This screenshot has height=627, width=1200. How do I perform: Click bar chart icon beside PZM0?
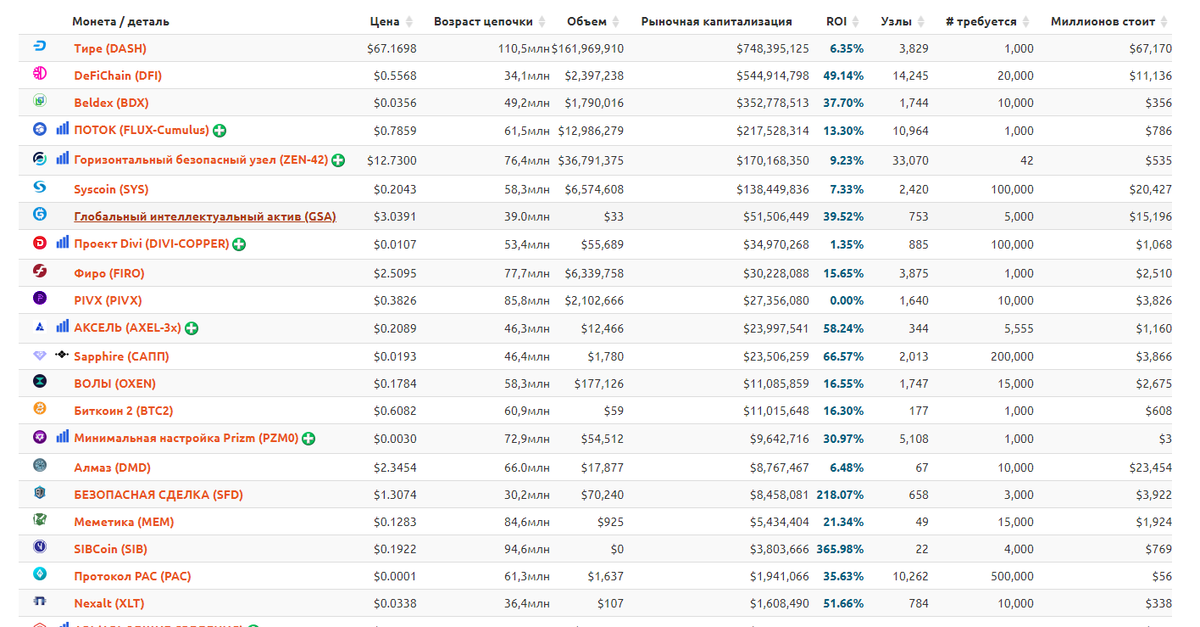pos(63,437)
